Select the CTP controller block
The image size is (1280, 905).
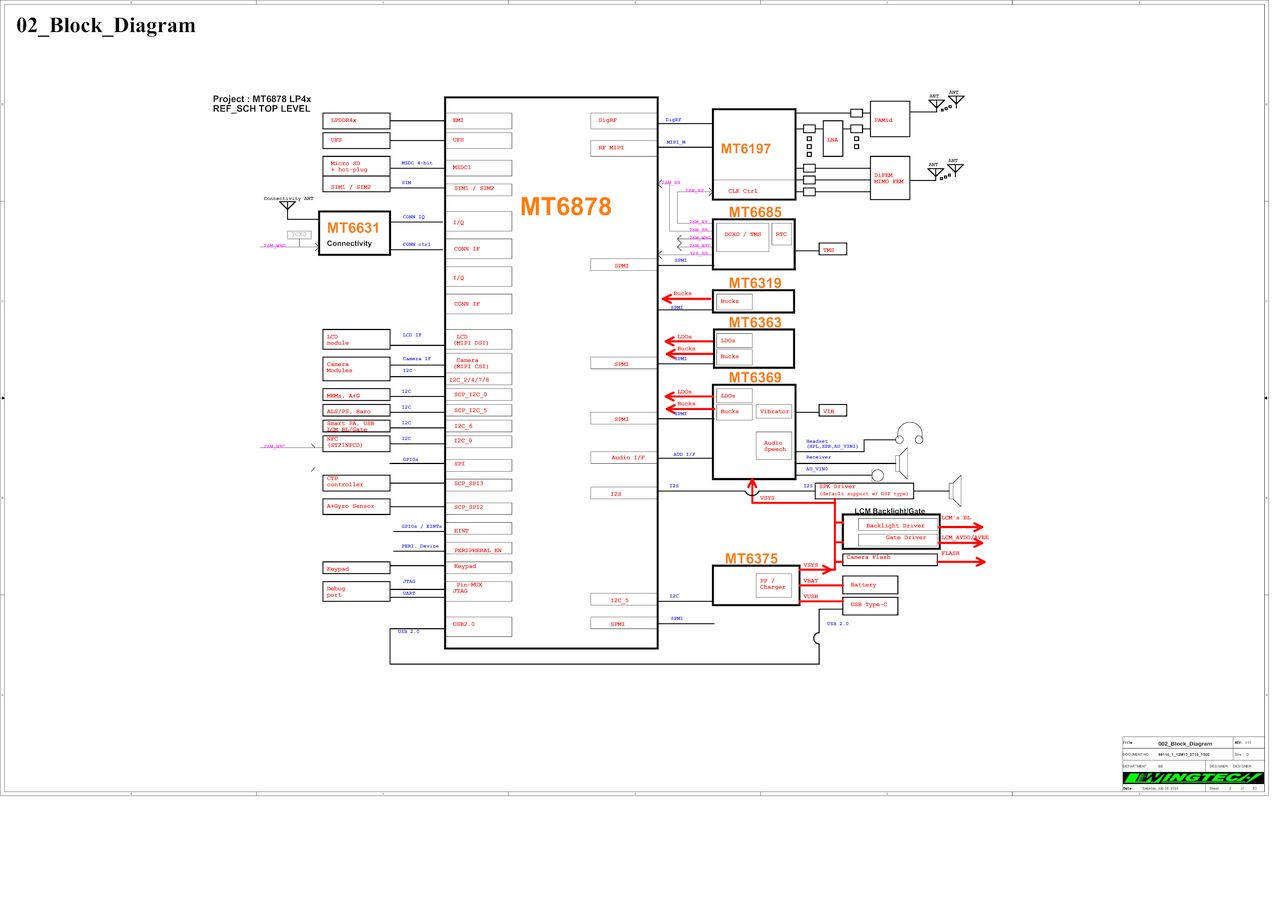click(x=356, y=481)
